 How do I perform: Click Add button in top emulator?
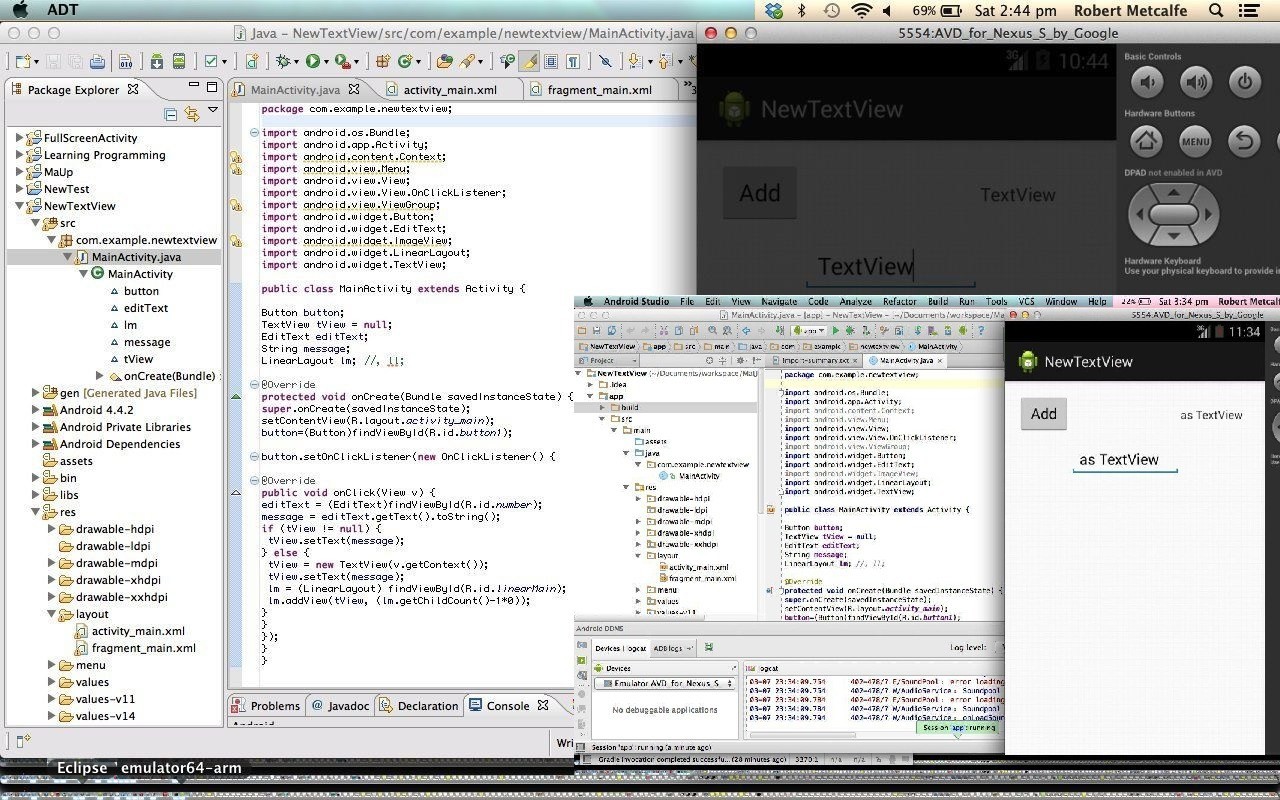760,193
